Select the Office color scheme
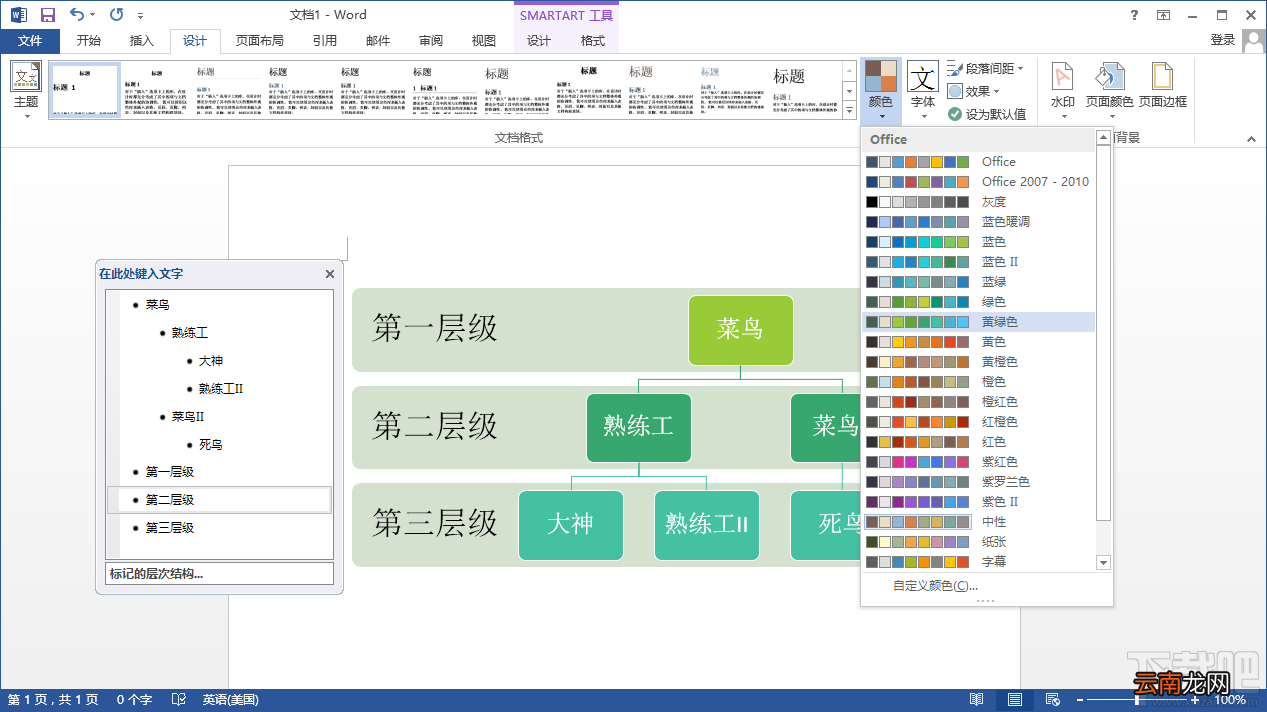 [x=979, y=161]
